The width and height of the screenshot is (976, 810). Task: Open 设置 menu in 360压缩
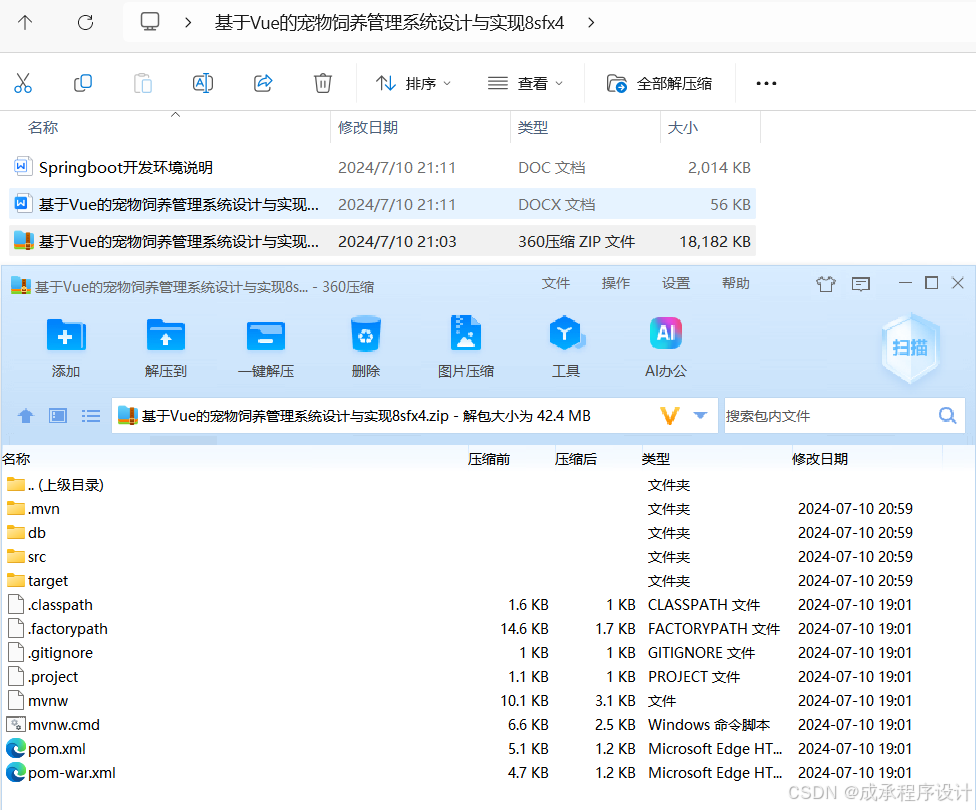[x=676, y=283]
